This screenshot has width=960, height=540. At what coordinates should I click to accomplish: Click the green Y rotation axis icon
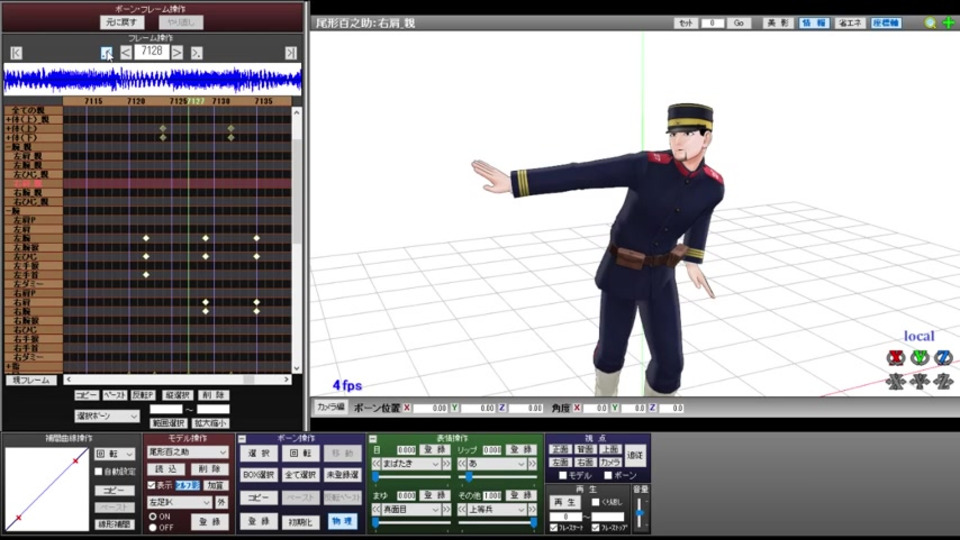tap(920, 358)
